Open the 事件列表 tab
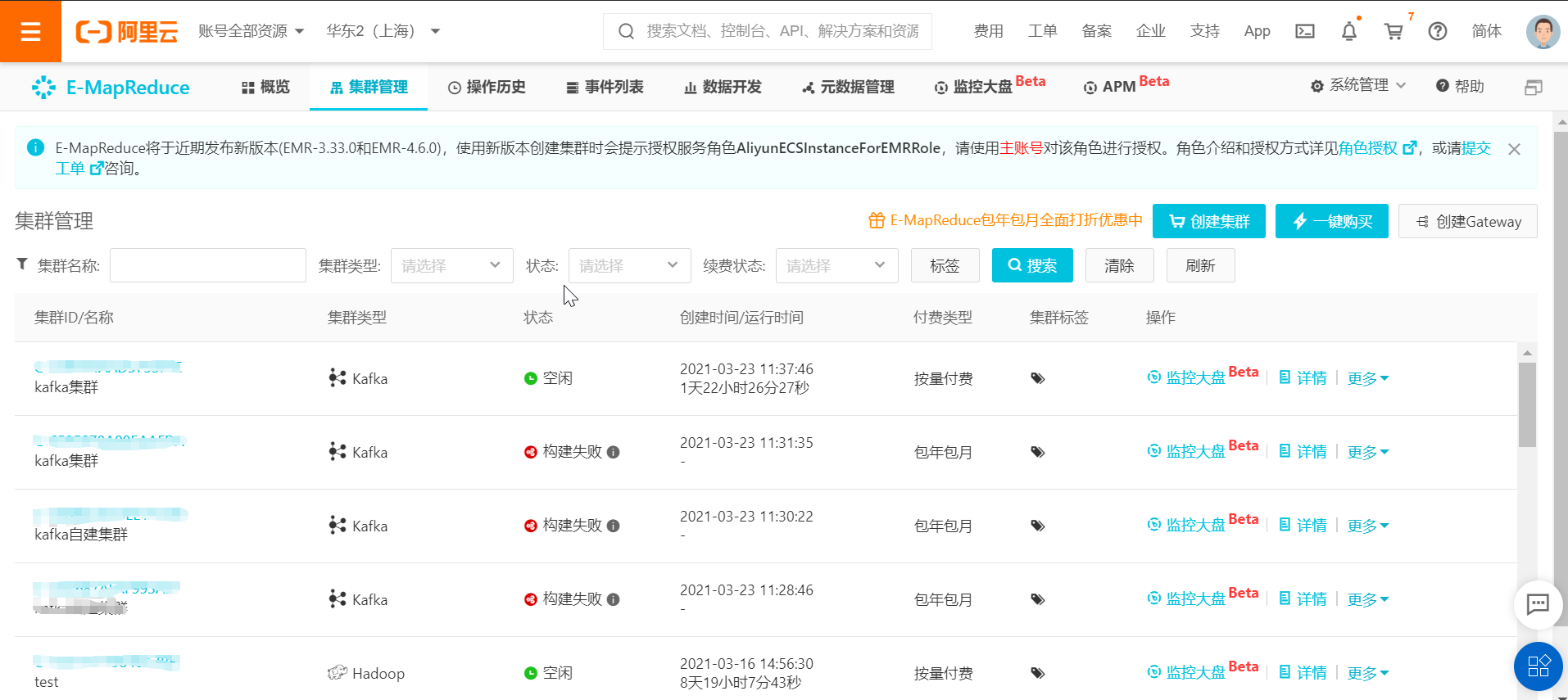The image size is (1568, 700). point(605,87)
